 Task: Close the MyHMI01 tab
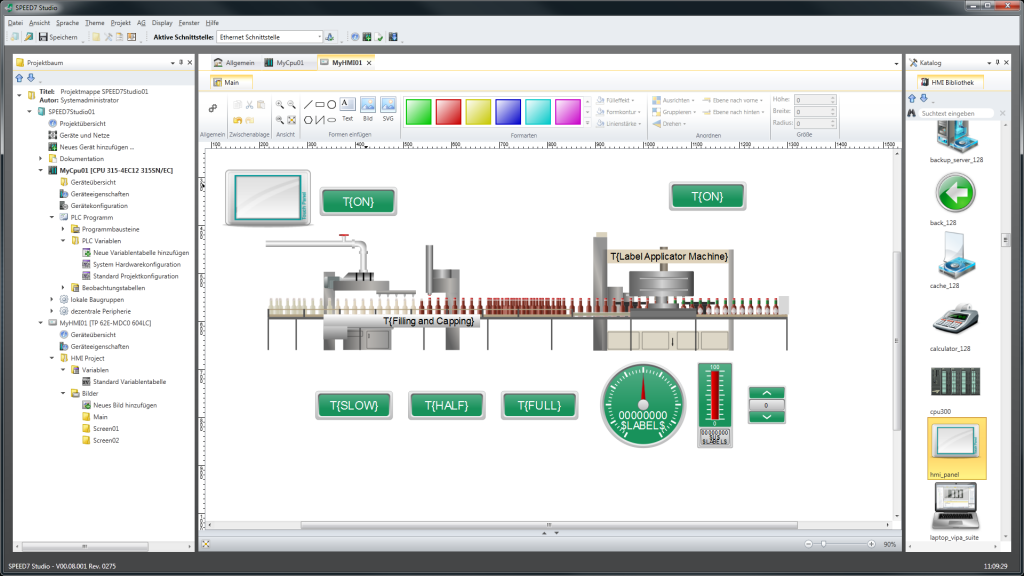pyautogui.click(x=369, y=63)
